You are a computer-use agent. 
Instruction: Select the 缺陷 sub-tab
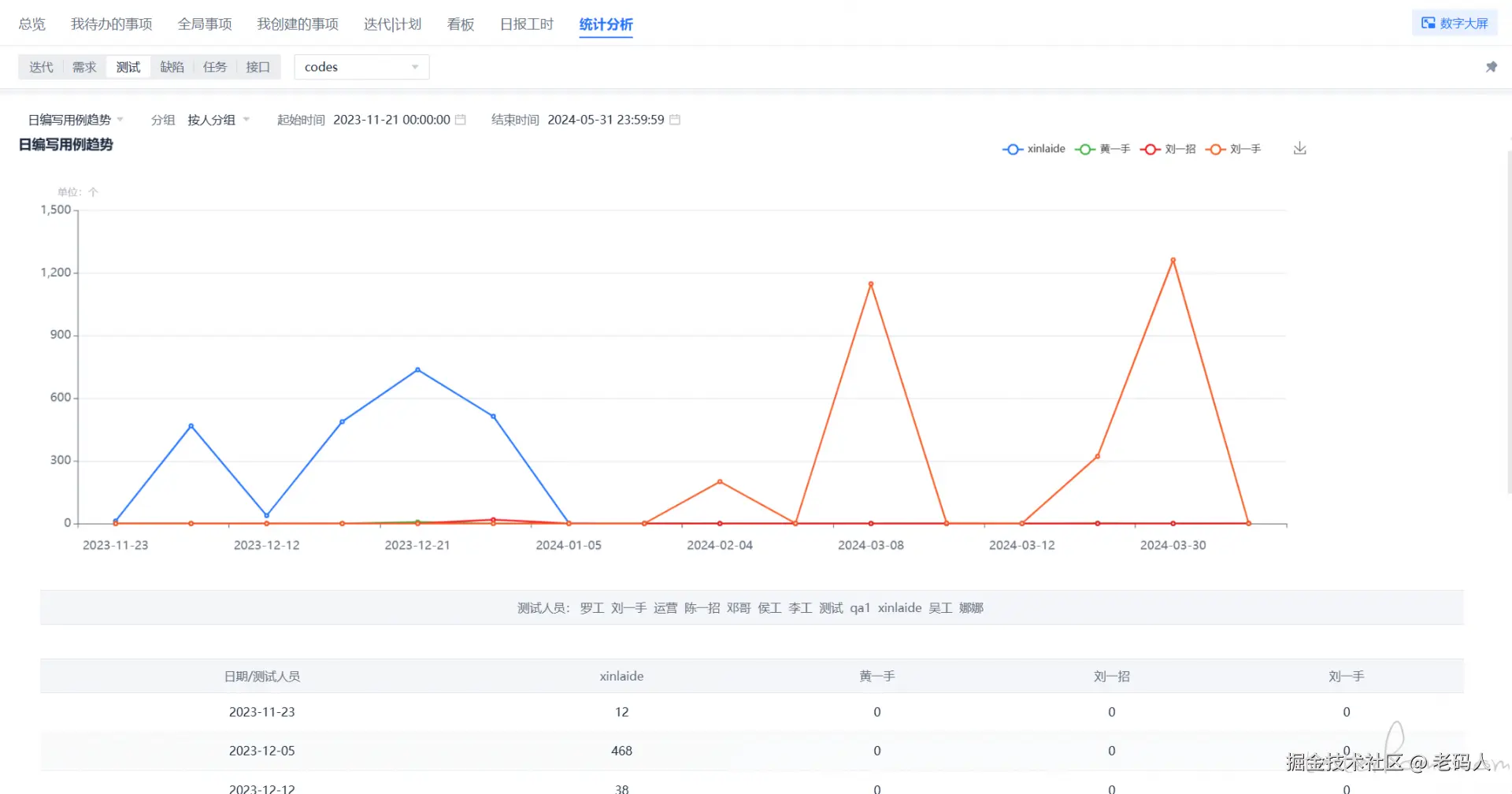(172, 67)
